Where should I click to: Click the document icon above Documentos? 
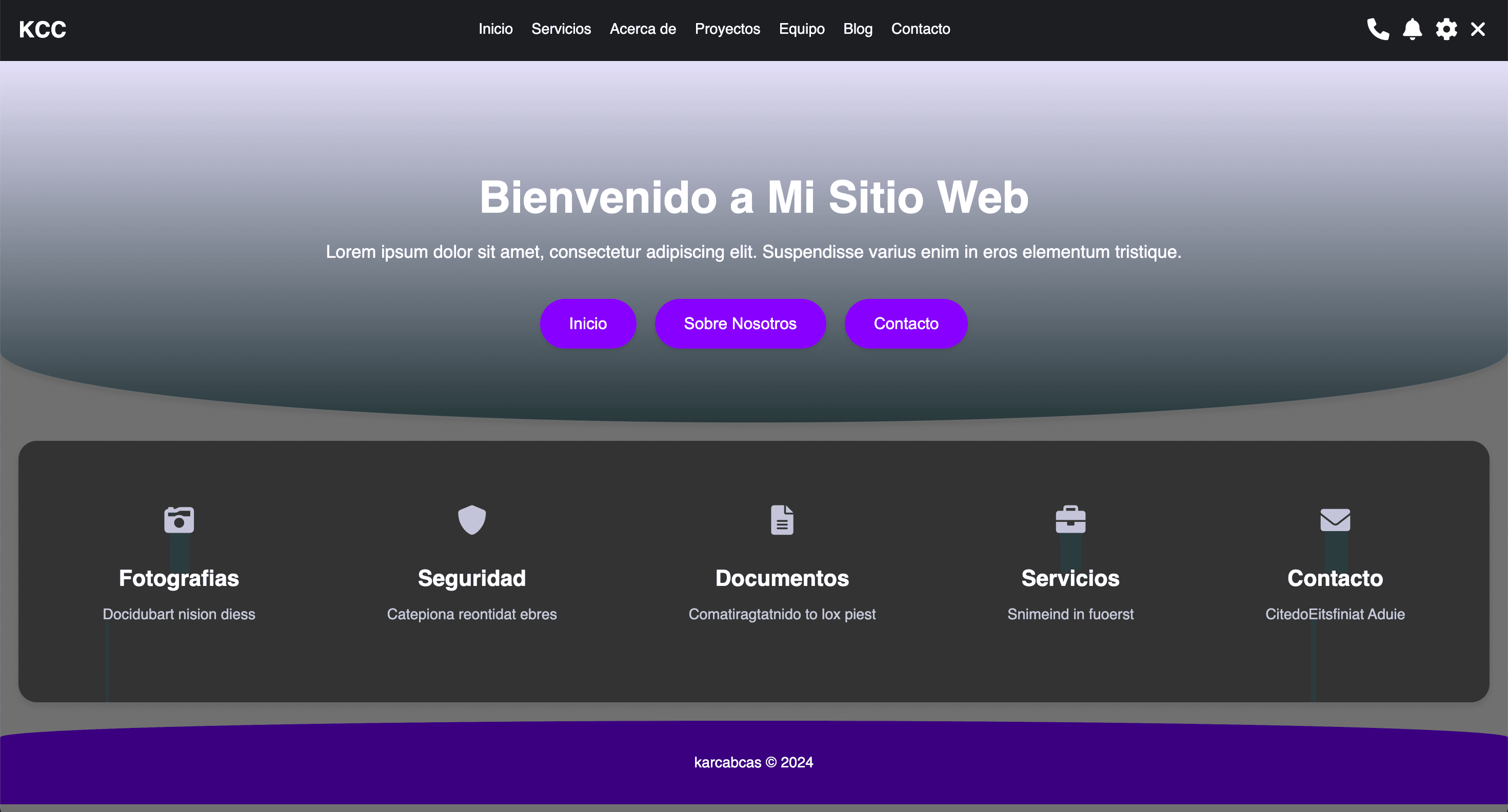pyautogui.click(x=782, y=519)
